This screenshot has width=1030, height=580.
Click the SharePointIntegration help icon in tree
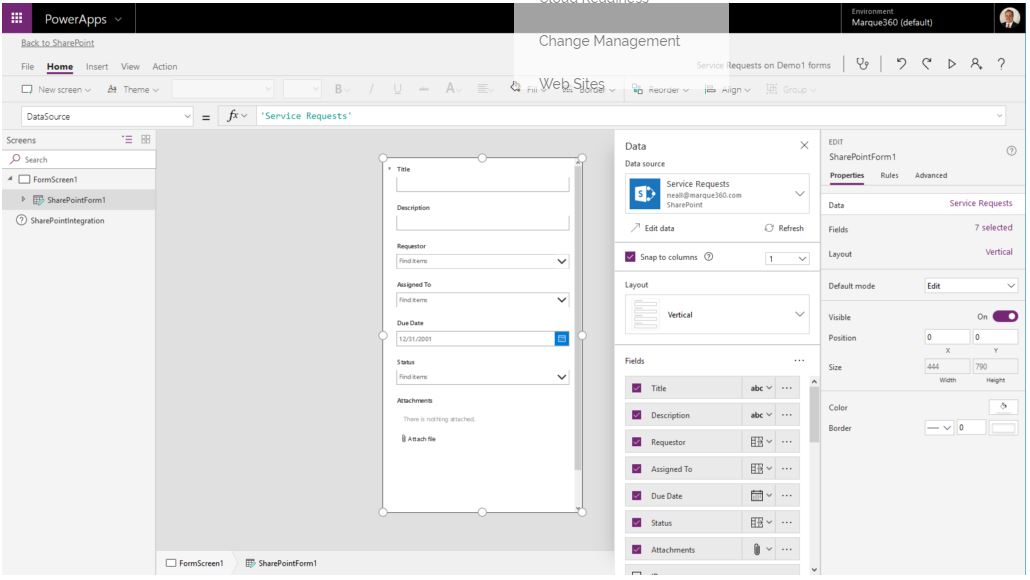pos(21,220)
